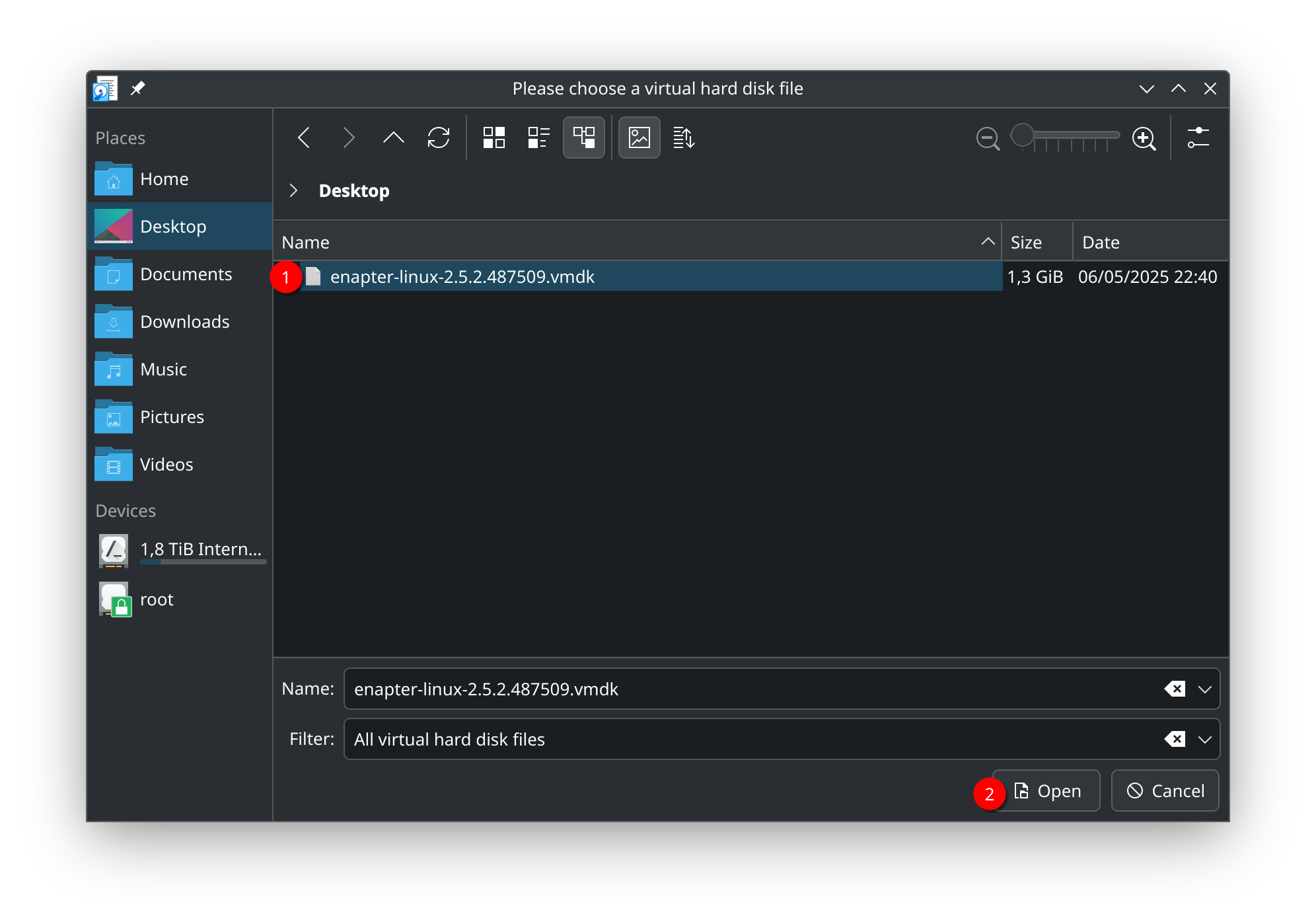Expand the Filter dropdown list
Viewport: 1316px width, 924px height.
point(1204,739)
